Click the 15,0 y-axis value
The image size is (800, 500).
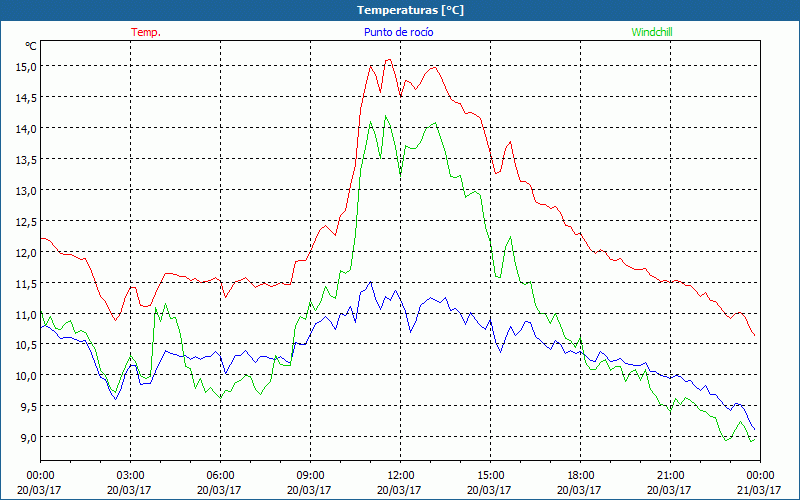click(27, 66)
